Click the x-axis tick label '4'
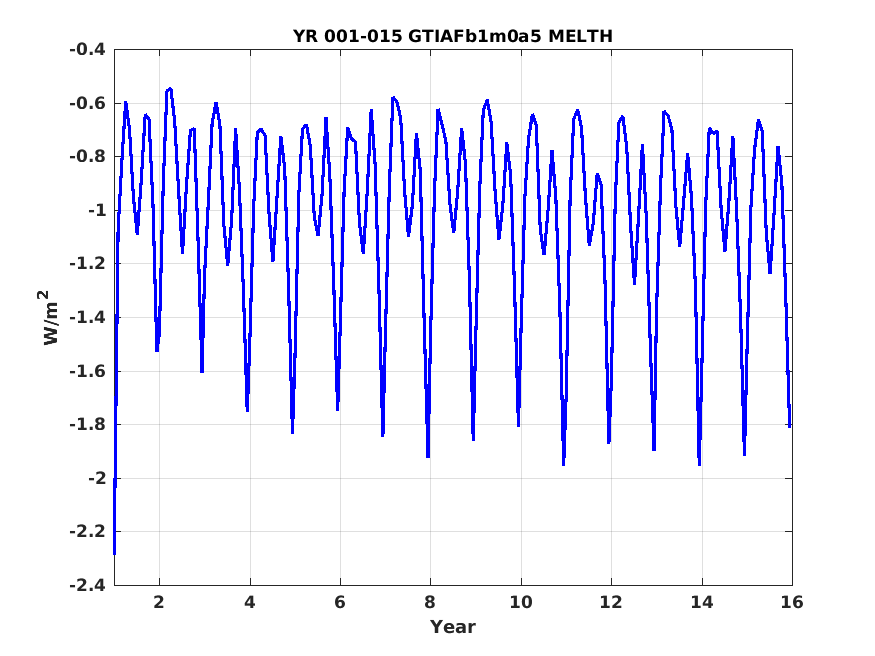The width and height of the screenshot is (875, 656). [x=250, y=602]
